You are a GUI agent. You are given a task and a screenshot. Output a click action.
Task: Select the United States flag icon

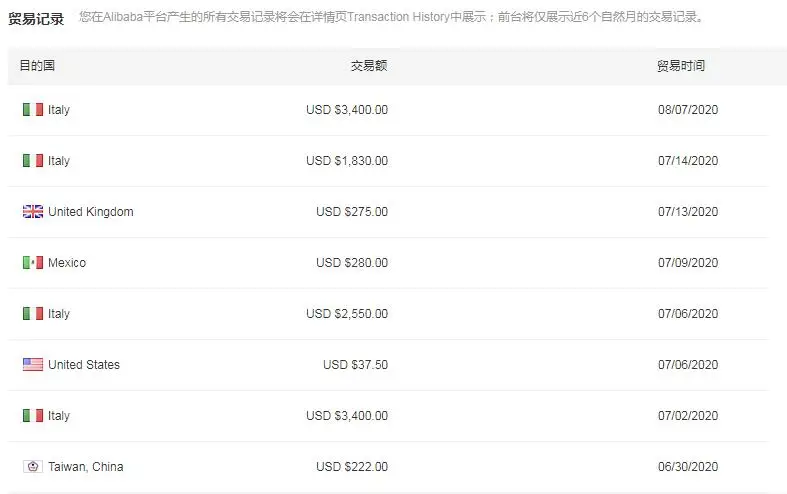[32, 365]
